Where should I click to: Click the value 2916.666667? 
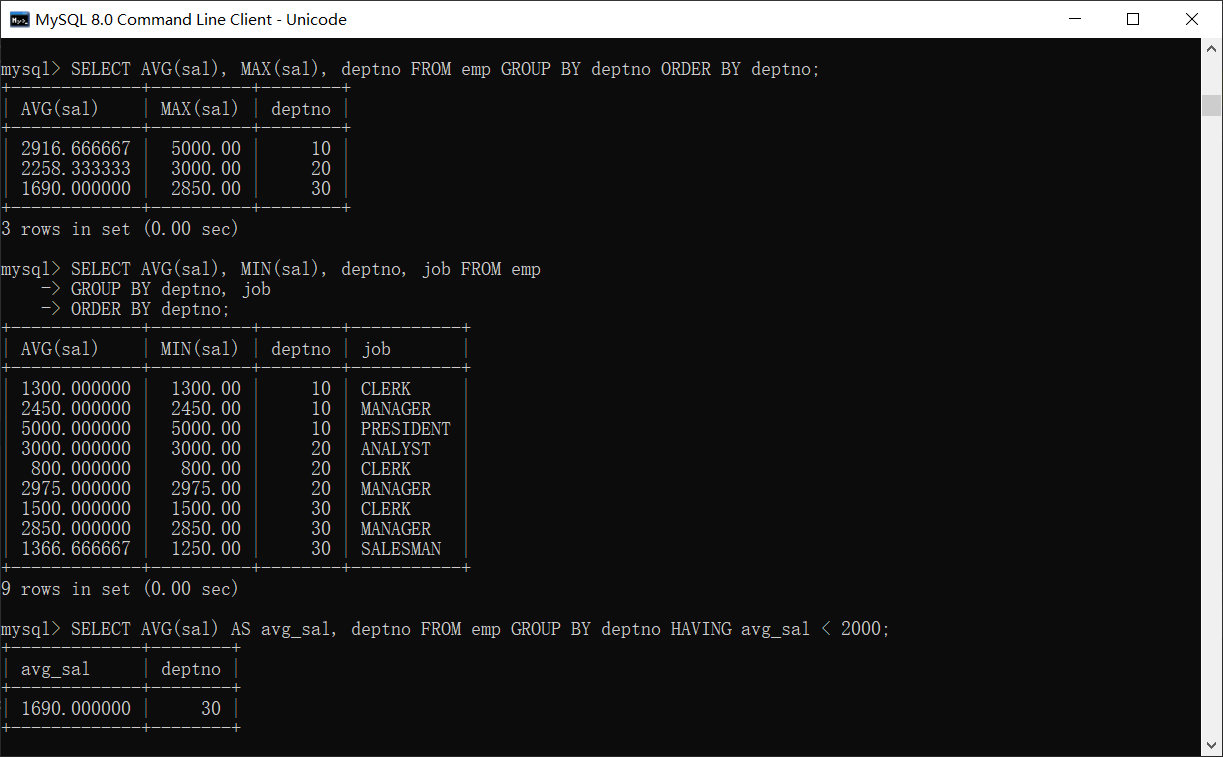click(x=76, y=149)
